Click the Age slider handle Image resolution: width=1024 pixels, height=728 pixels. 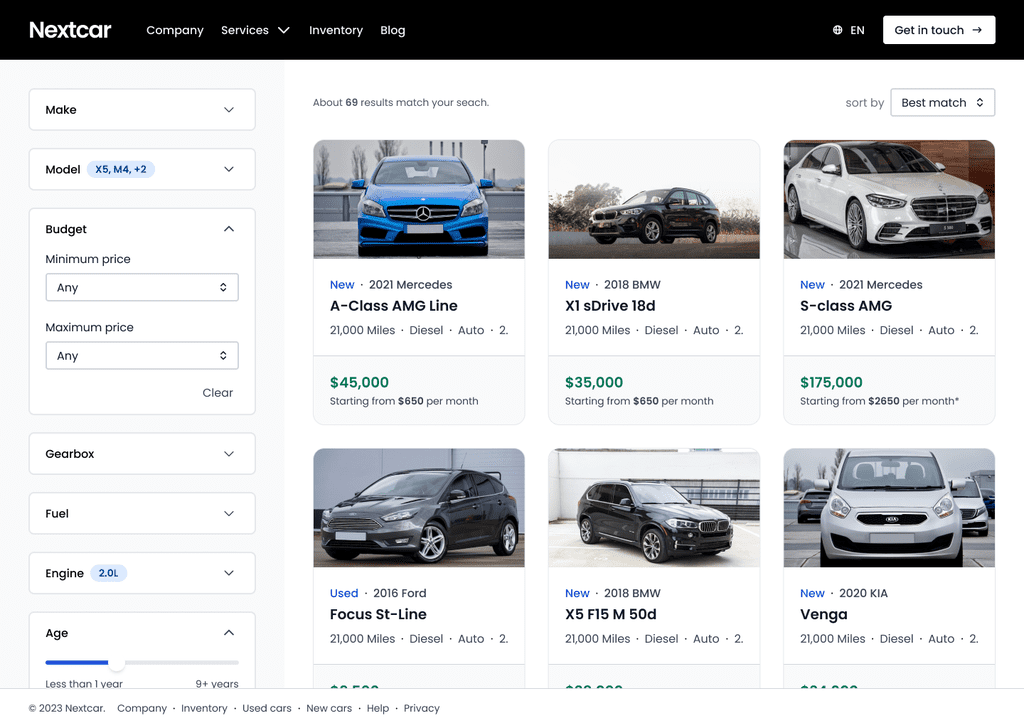(x=116, y=663)
